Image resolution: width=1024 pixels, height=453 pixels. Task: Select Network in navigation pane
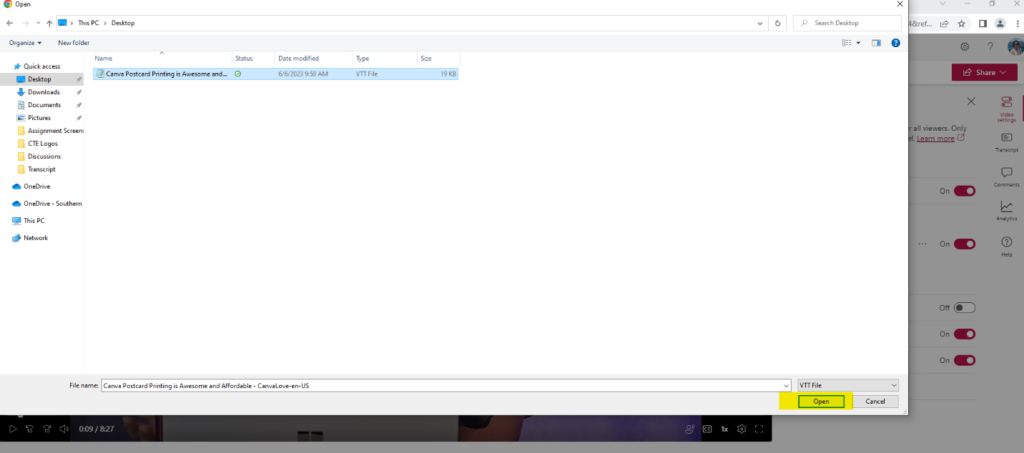pos(35,238)
